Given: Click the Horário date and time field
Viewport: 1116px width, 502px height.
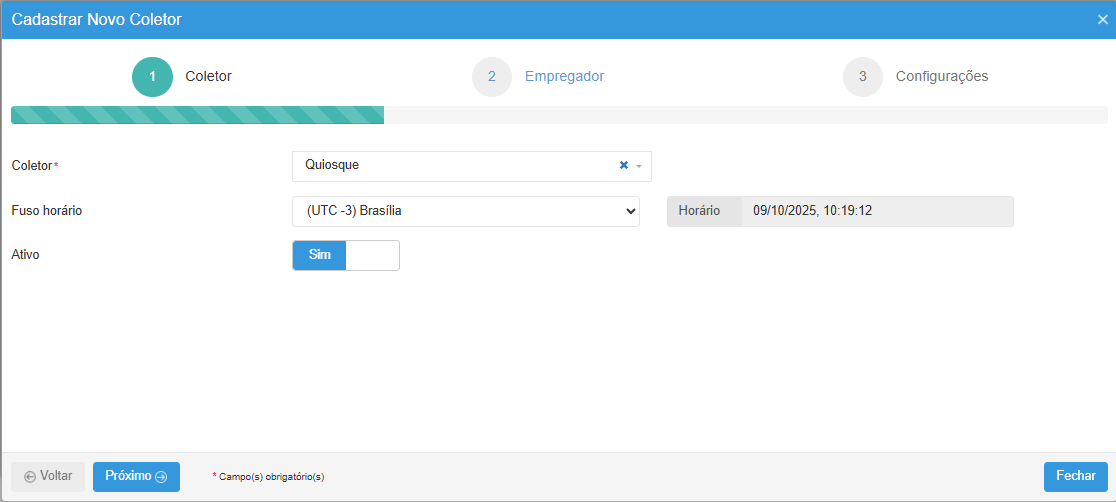Looking at the screenshot, I should (876, 211).
